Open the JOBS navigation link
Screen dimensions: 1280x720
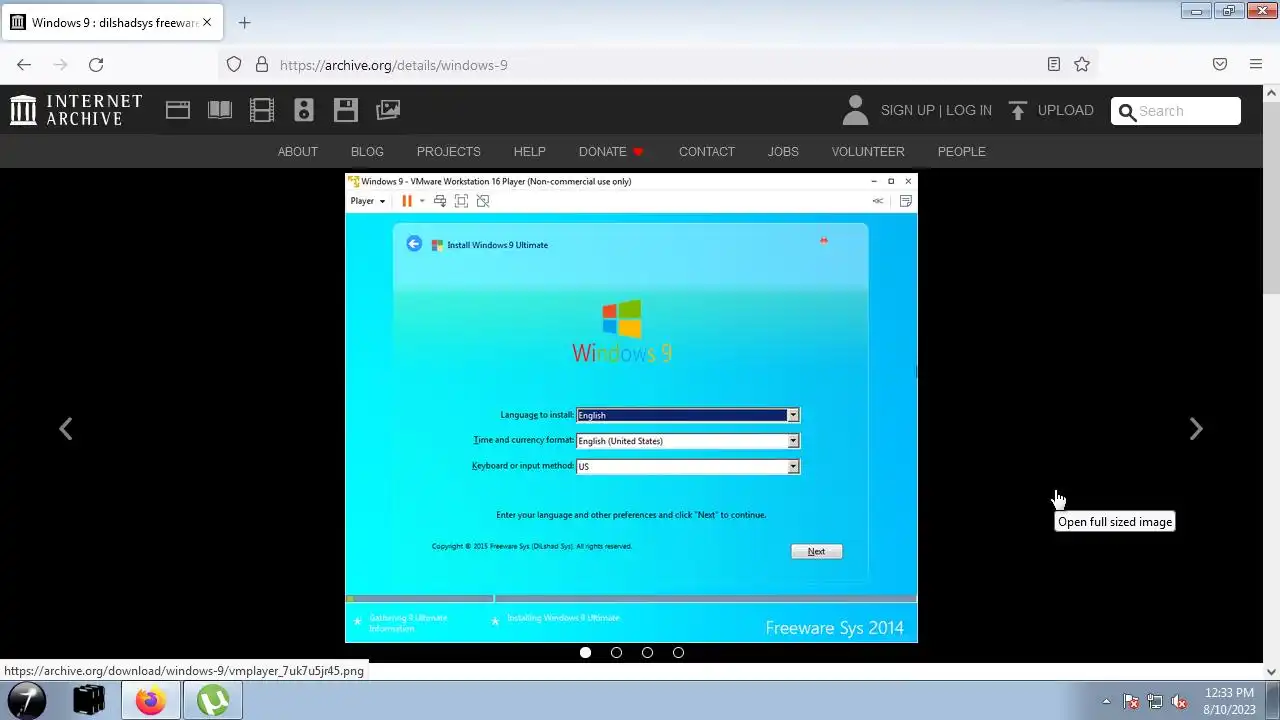tap(783, 151)
